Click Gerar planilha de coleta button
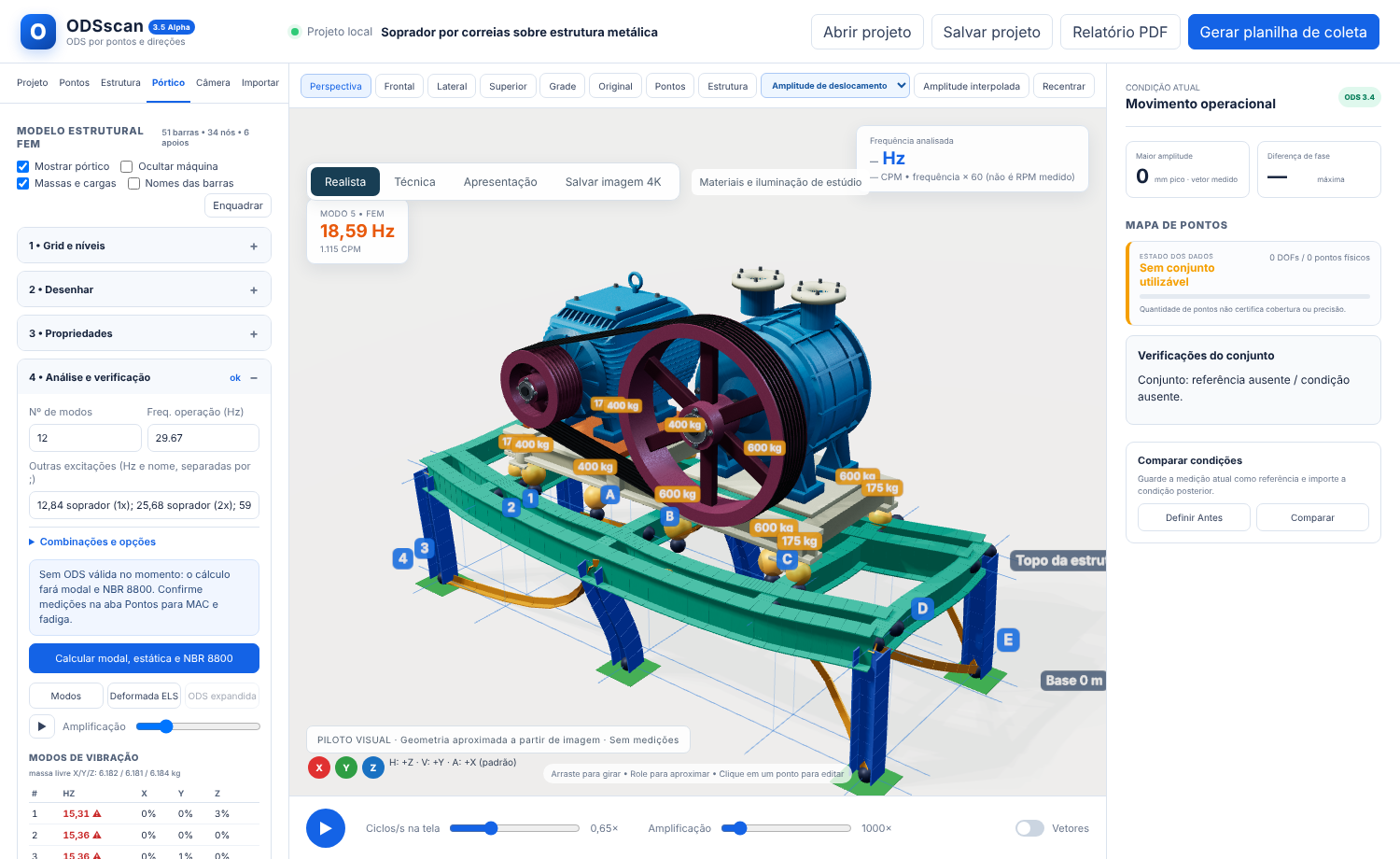Screen dimensions: 1400x859 [1283, 32]
